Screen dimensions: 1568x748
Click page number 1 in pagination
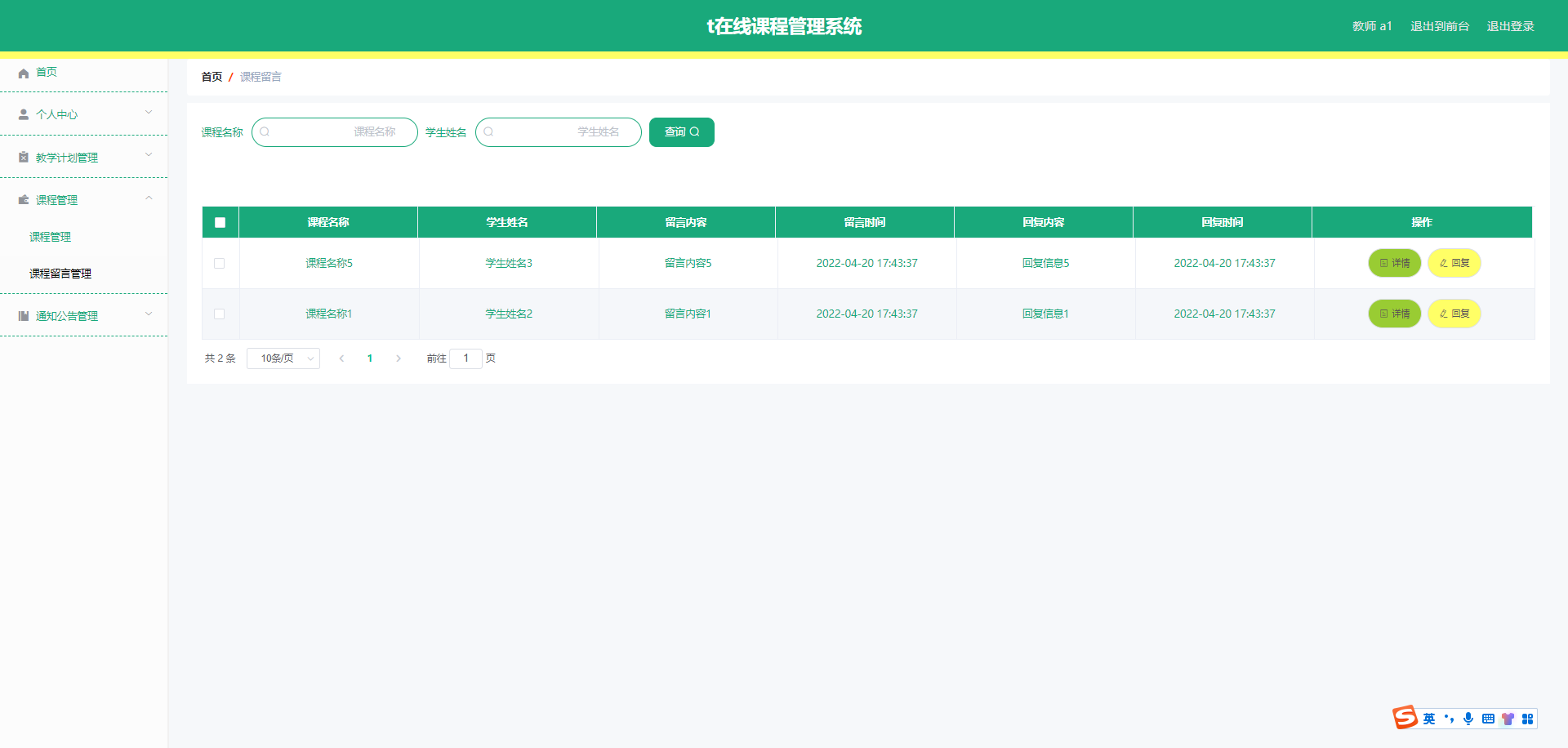point(370,358)
